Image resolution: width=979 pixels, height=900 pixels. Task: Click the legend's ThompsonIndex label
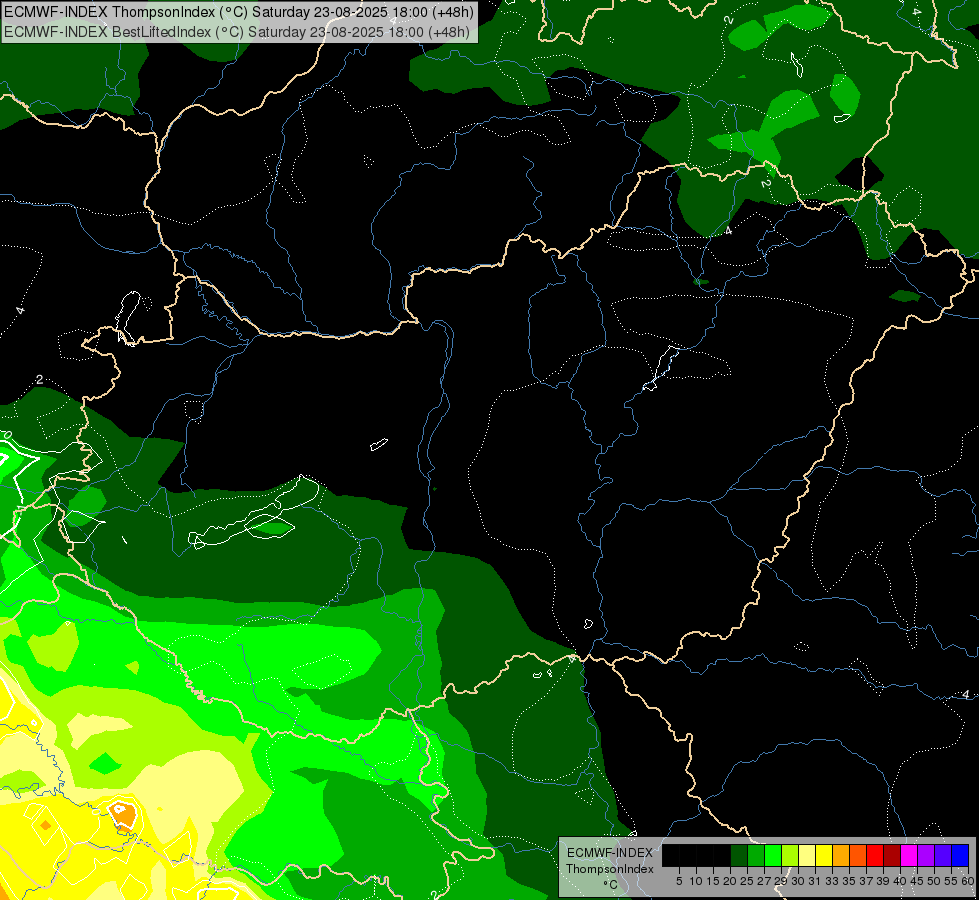point(610,869)
